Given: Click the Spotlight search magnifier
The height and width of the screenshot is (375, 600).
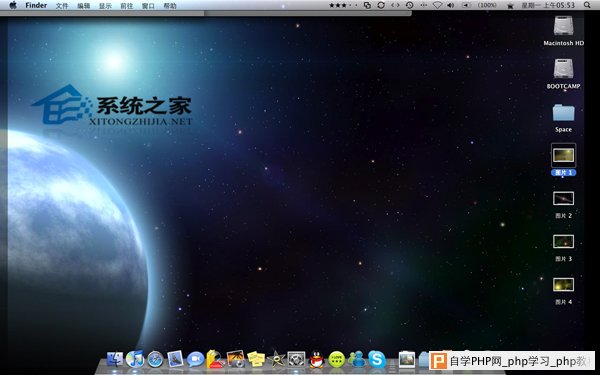Looking at the screenshot, I should (587, 5).
